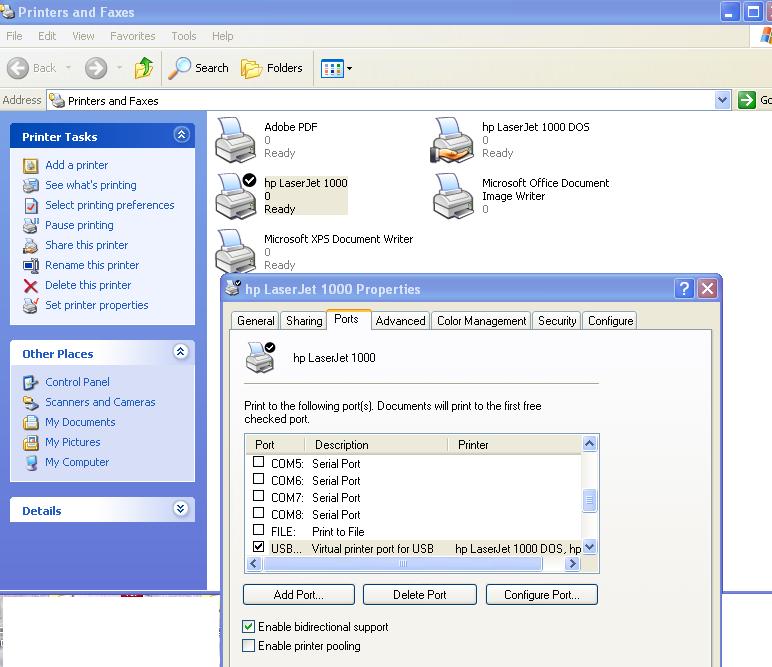This screenshot has height=667, width=772.
Task: Select the Microsoft XPS Document Writer icon
Action: point(236,251)
